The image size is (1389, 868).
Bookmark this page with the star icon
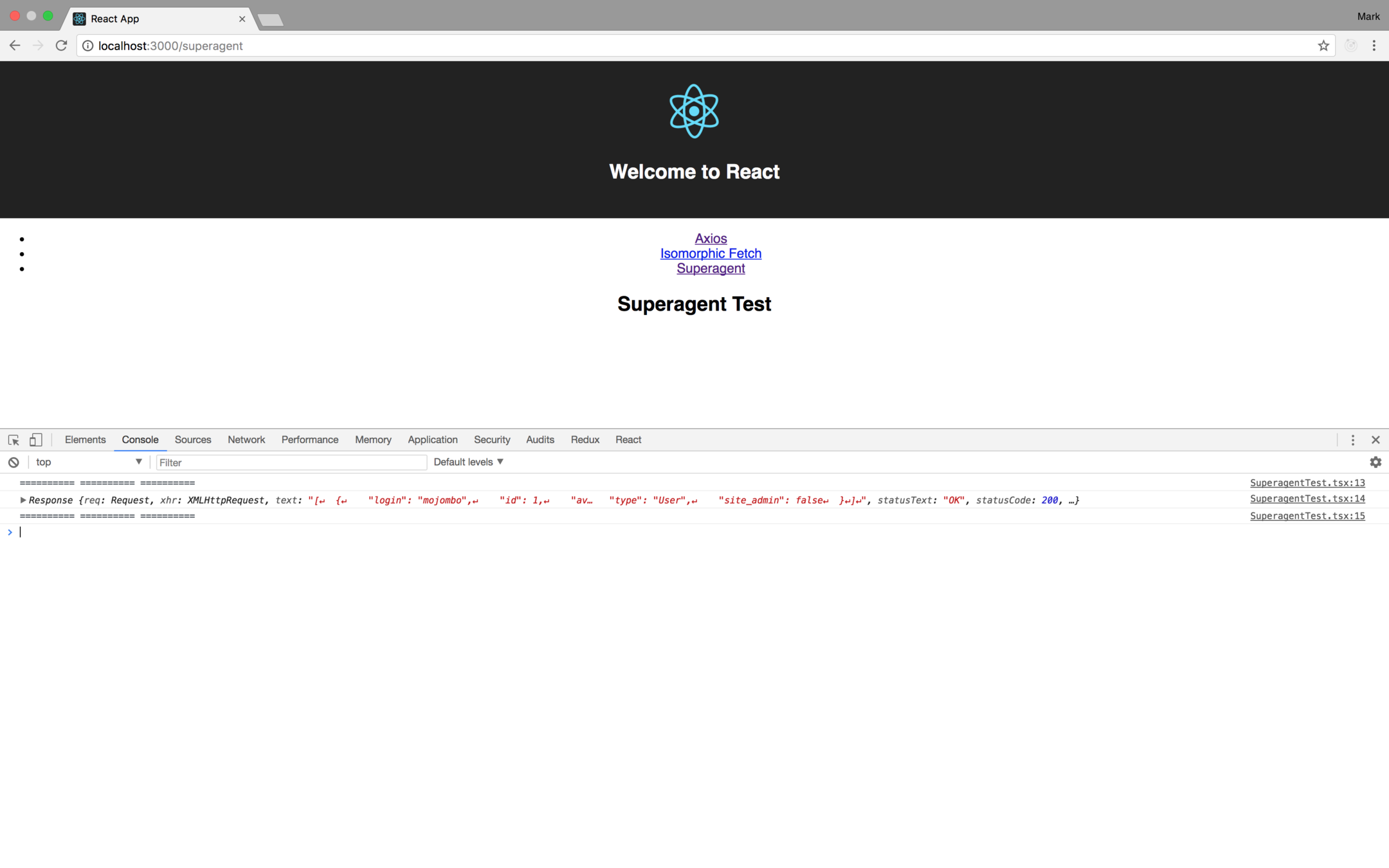[x=1323, y=46]
